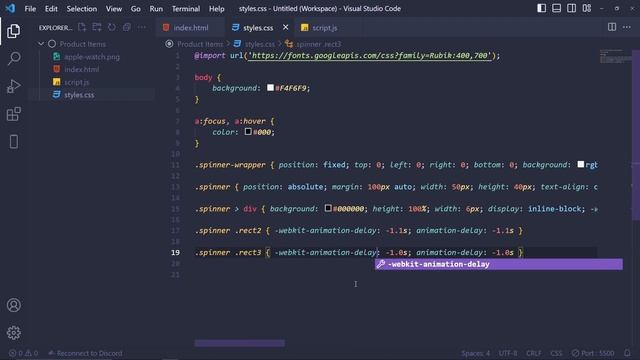Refresh the Explorer file list
The image size is (640, 360).
point(111,27)
